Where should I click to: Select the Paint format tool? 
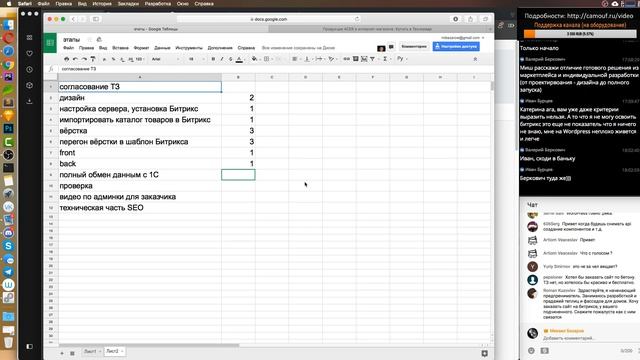click(93, 59)
